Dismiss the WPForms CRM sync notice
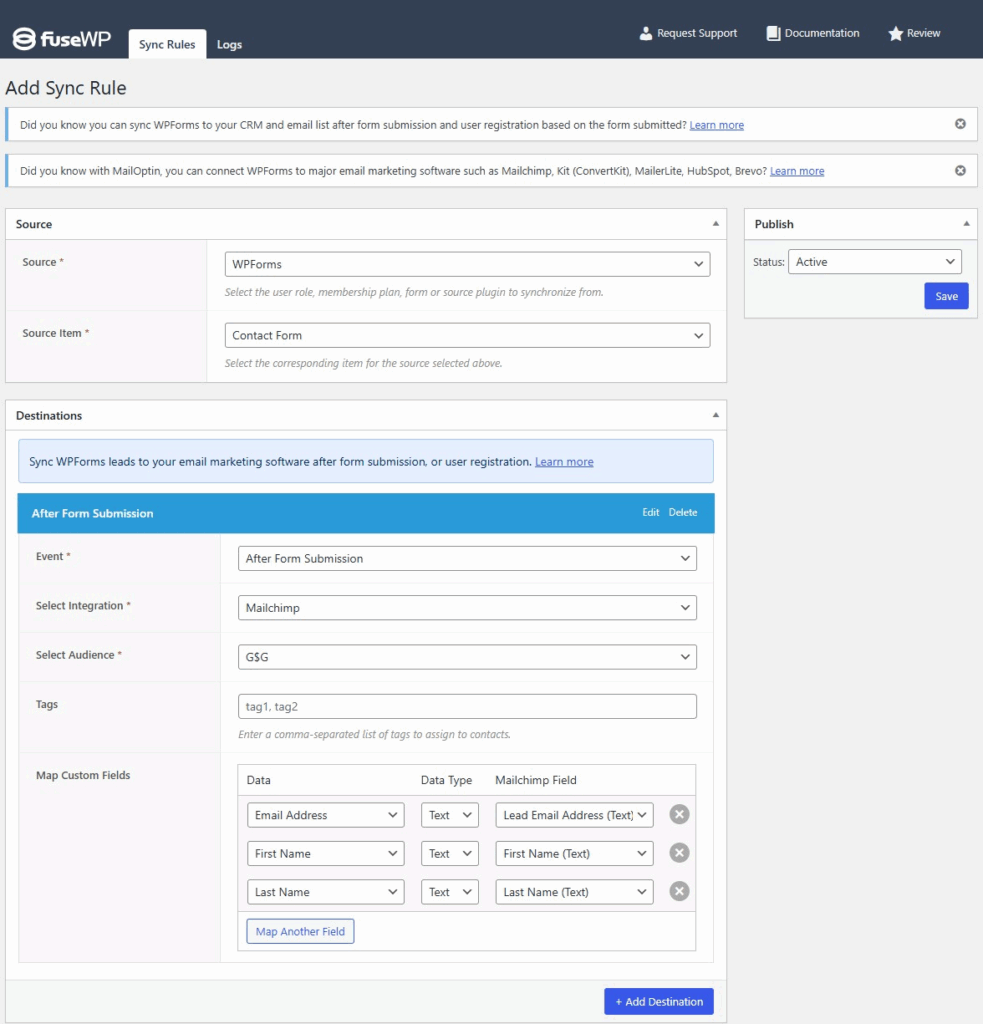The width and height of the screenshot is (983, 1024). coord(960,124)
